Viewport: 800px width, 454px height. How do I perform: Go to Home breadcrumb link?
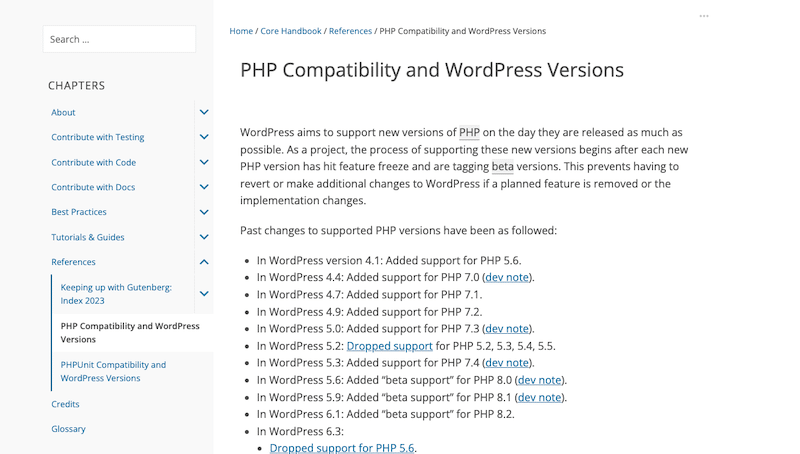[x=241, y=31]
